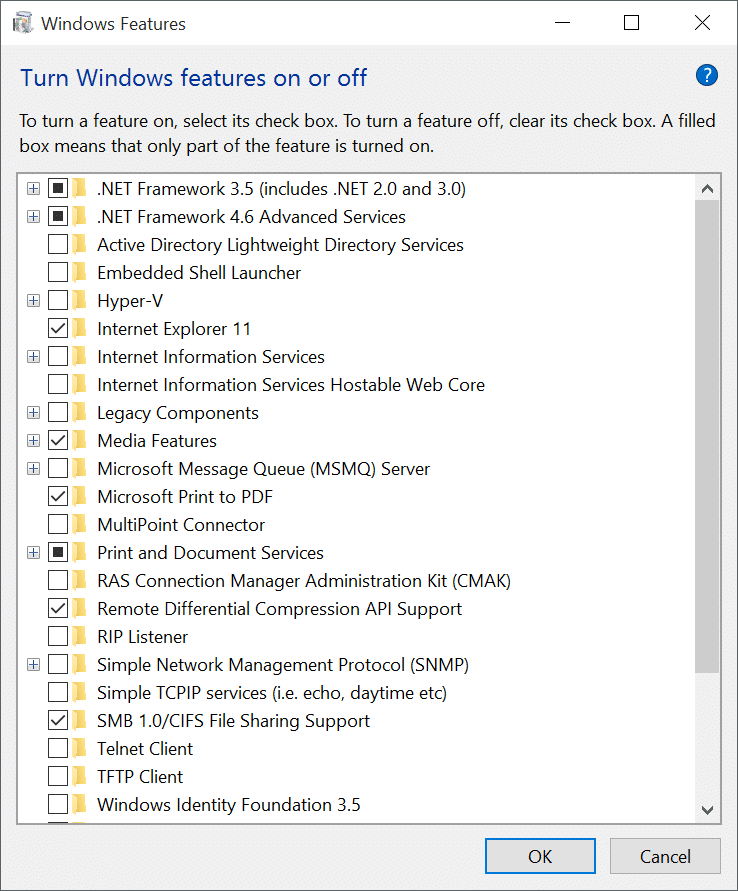This screenshot has height=891, width=738.
Task: Confirm changes with the OK button
Action: pyautogui.click(x=540, y=856)
